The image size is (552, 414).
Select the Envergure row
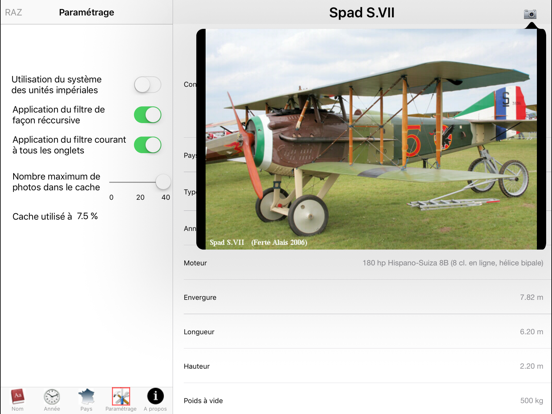point(363,297)
